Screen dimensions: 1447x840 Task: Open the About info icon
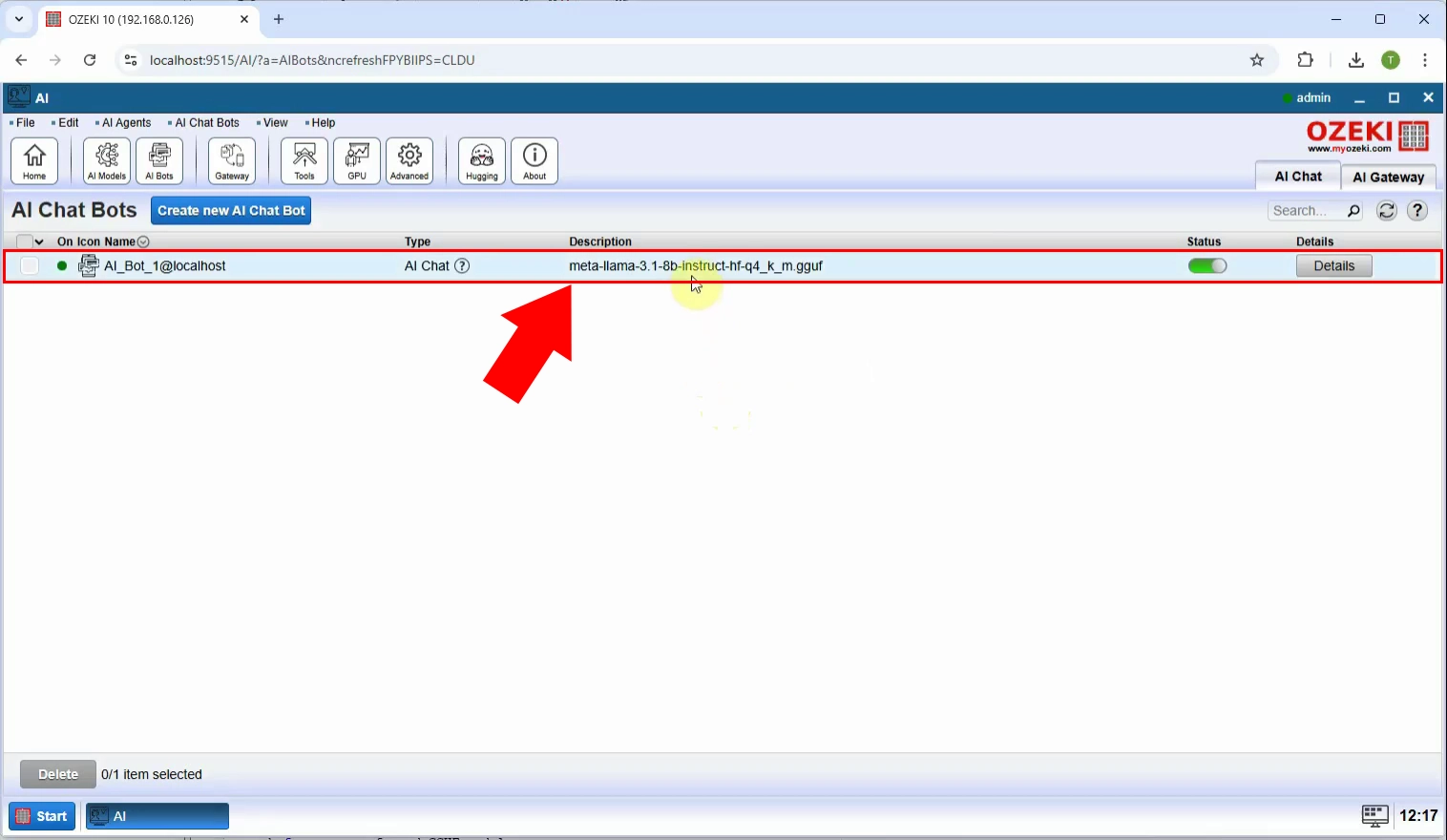tap(535, 160)
